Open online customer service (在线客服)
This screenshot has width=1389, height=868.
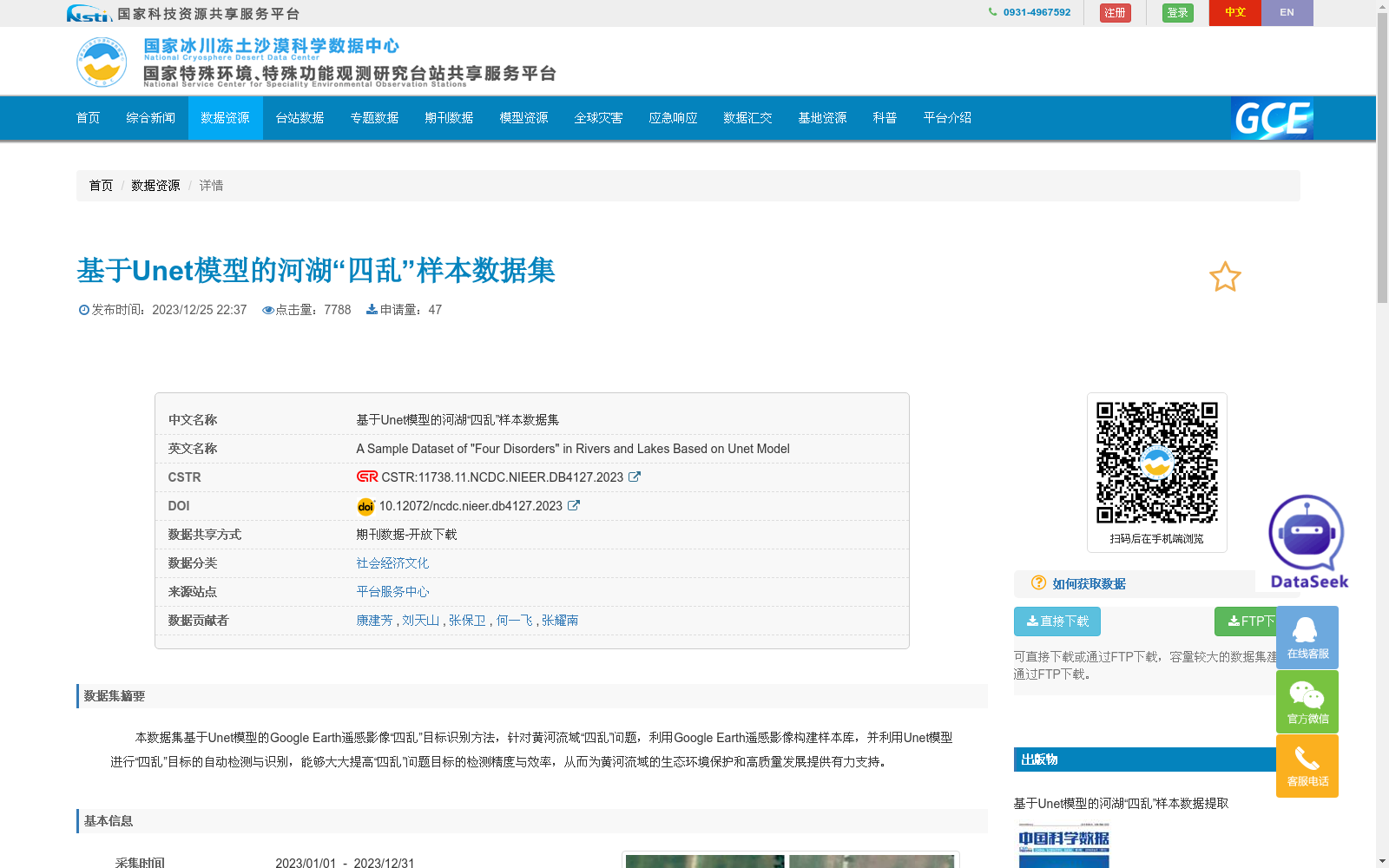[x=1307, y=637]
